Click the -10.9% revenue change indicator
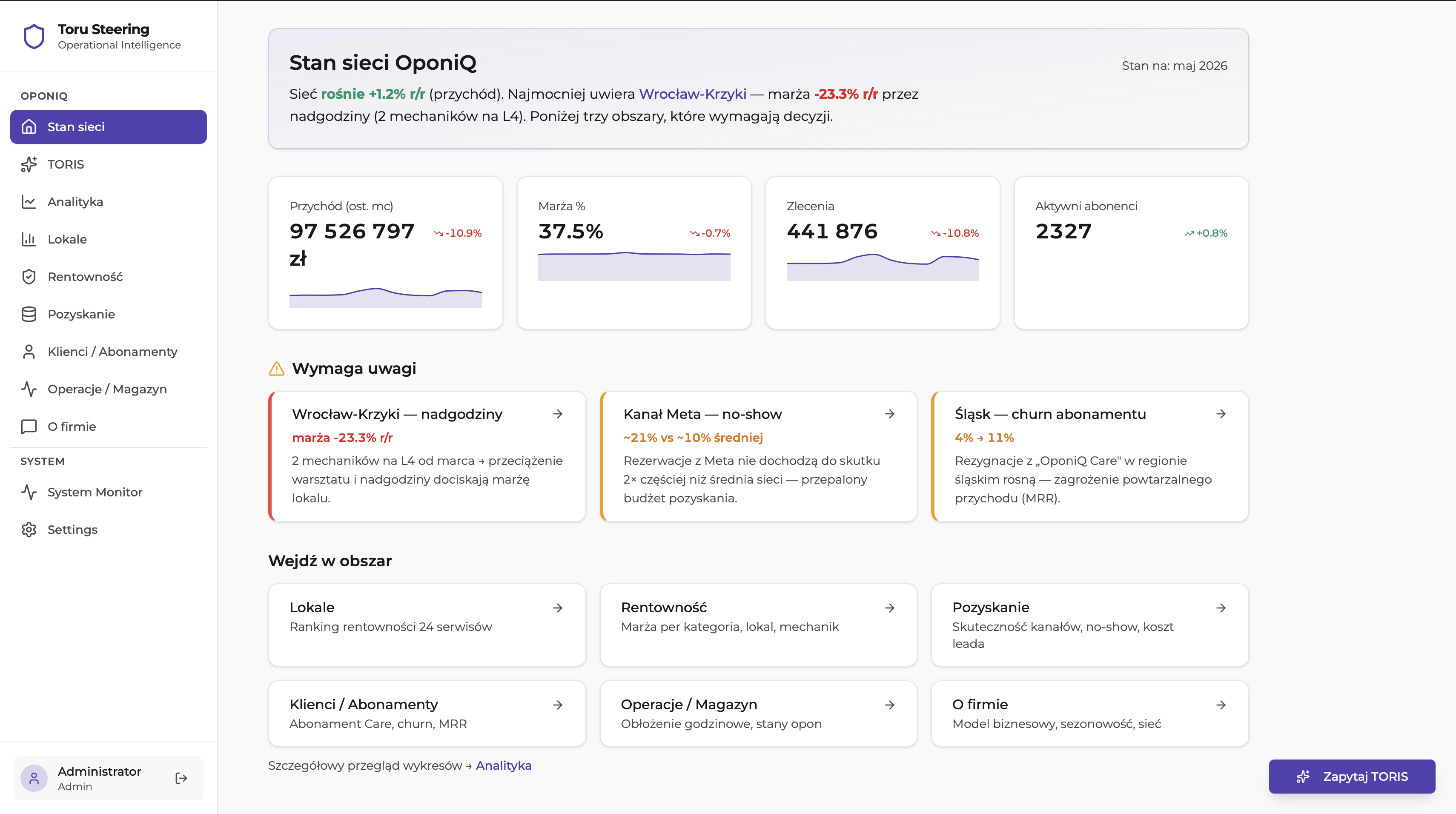1456x814 pixels. [x=458, y=233]
